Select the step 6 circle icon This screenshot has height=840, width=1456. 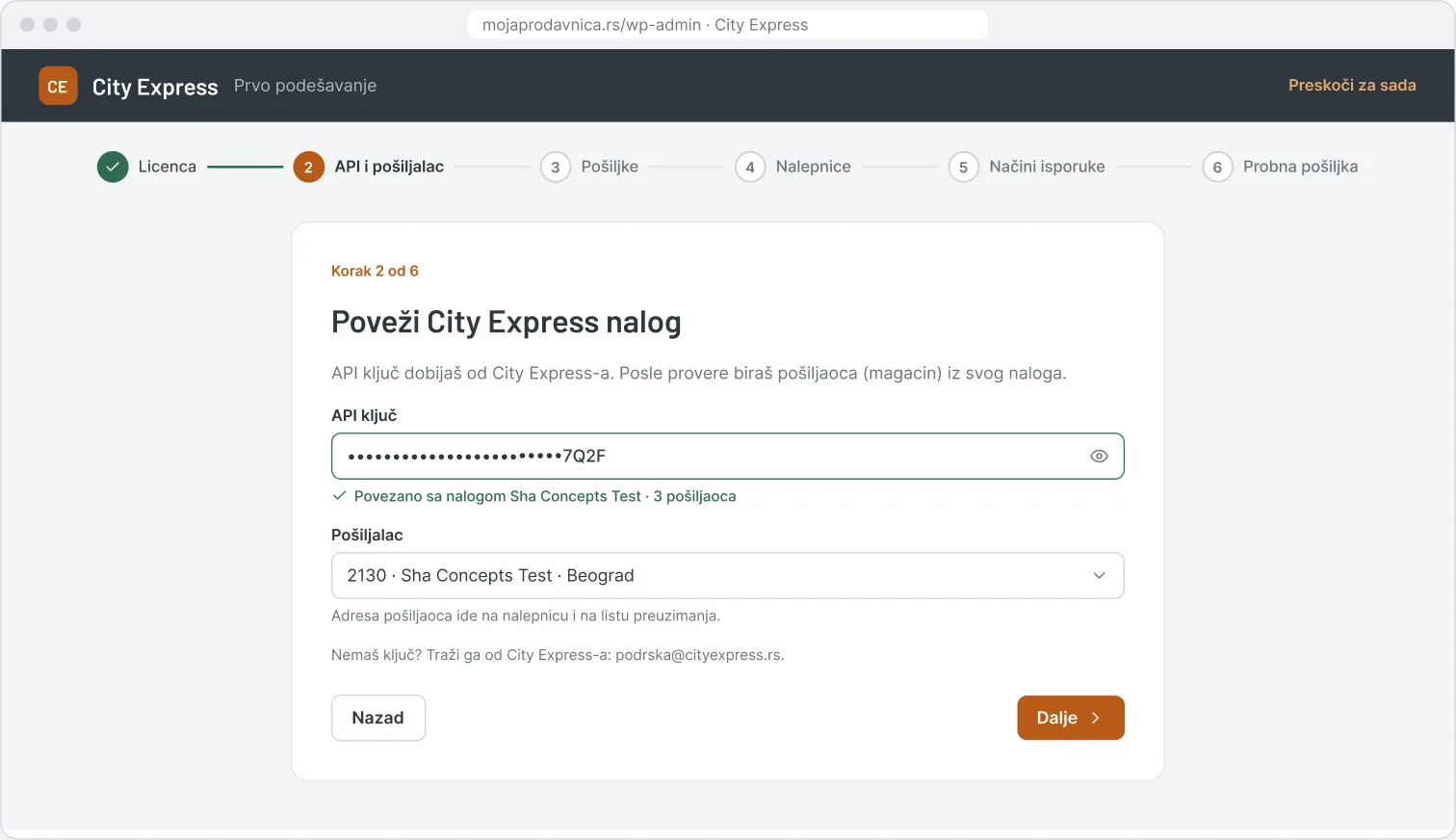[1217, 167]
